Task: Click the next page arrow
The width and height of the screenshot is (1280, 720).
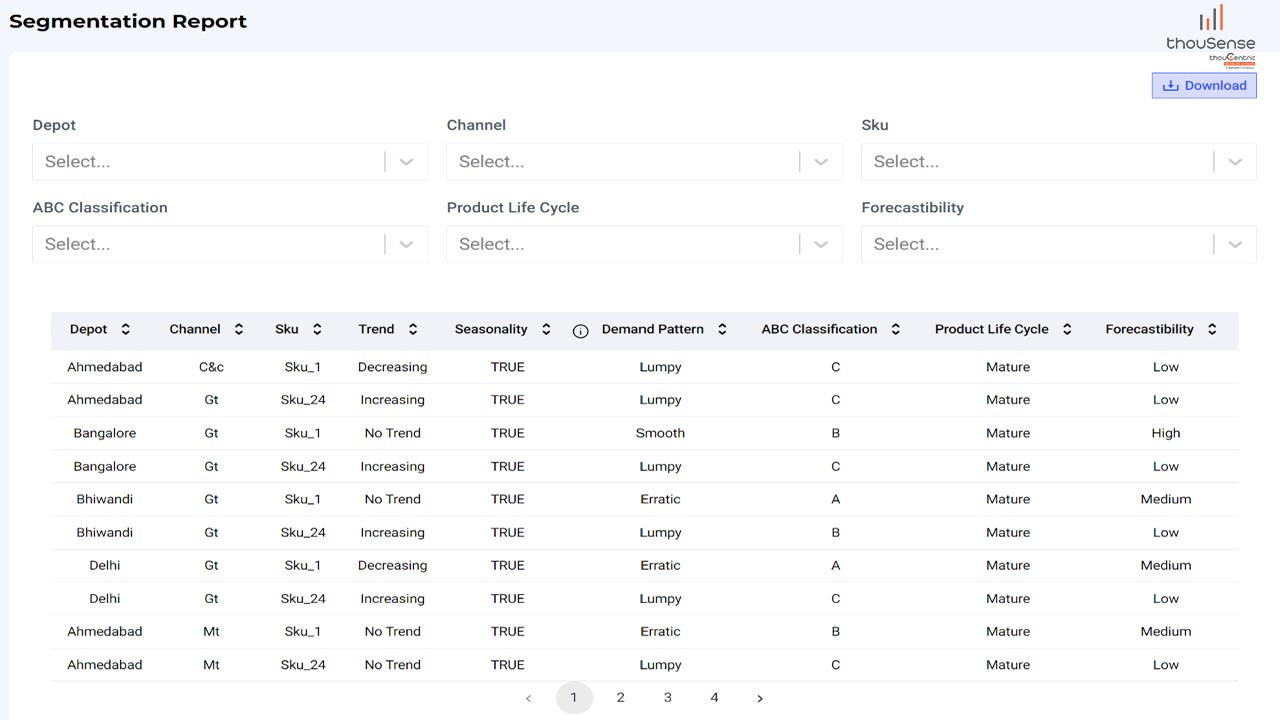Action: click(x=760, y=698)
